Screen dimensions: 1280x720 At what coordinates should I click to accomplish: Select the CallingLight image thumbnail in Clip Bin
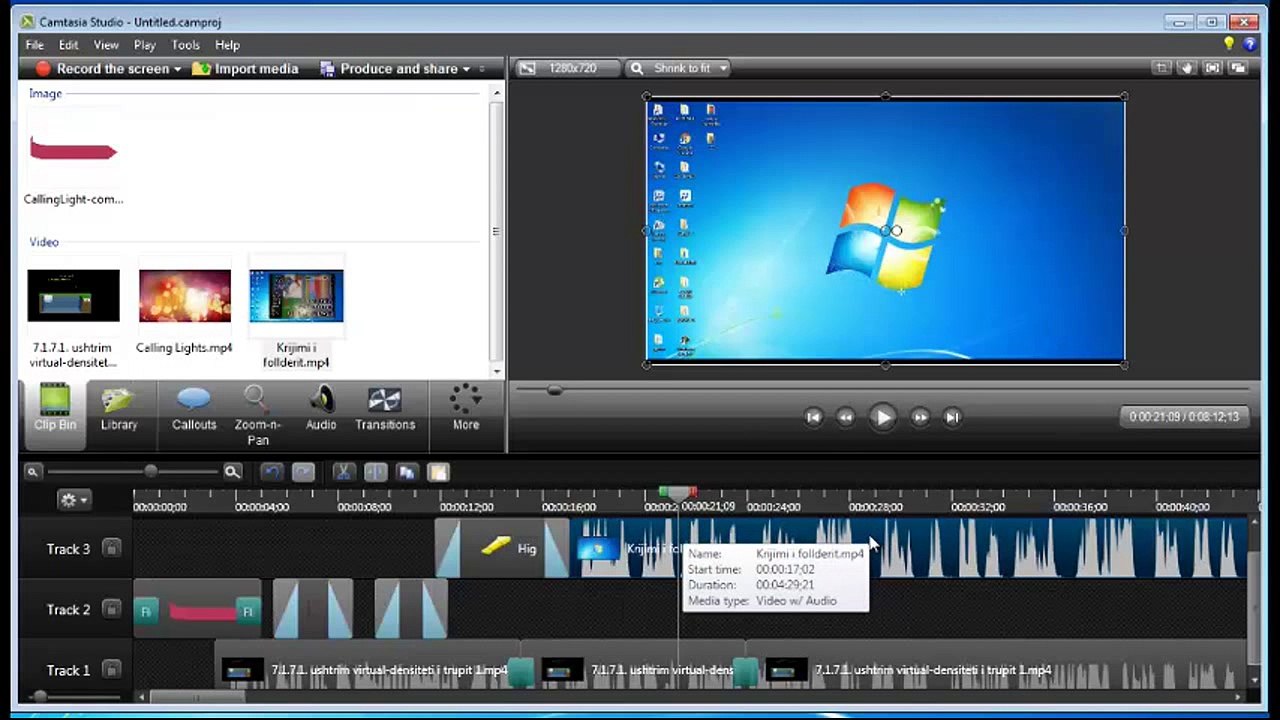(x=73, y=151)
